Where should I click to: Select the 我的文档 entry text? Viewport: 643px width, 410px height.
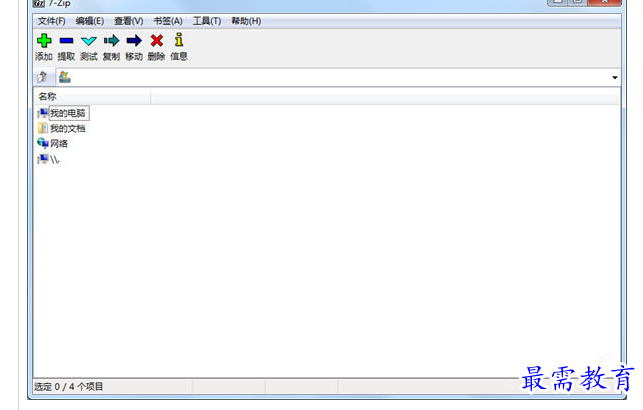68,129
